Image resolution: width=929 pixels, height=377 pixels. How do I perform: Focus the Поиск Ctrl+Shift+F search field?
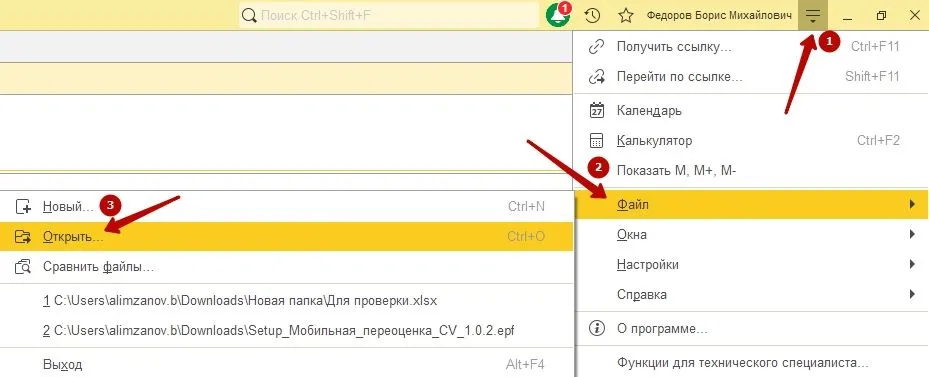(x=389, y=15)
